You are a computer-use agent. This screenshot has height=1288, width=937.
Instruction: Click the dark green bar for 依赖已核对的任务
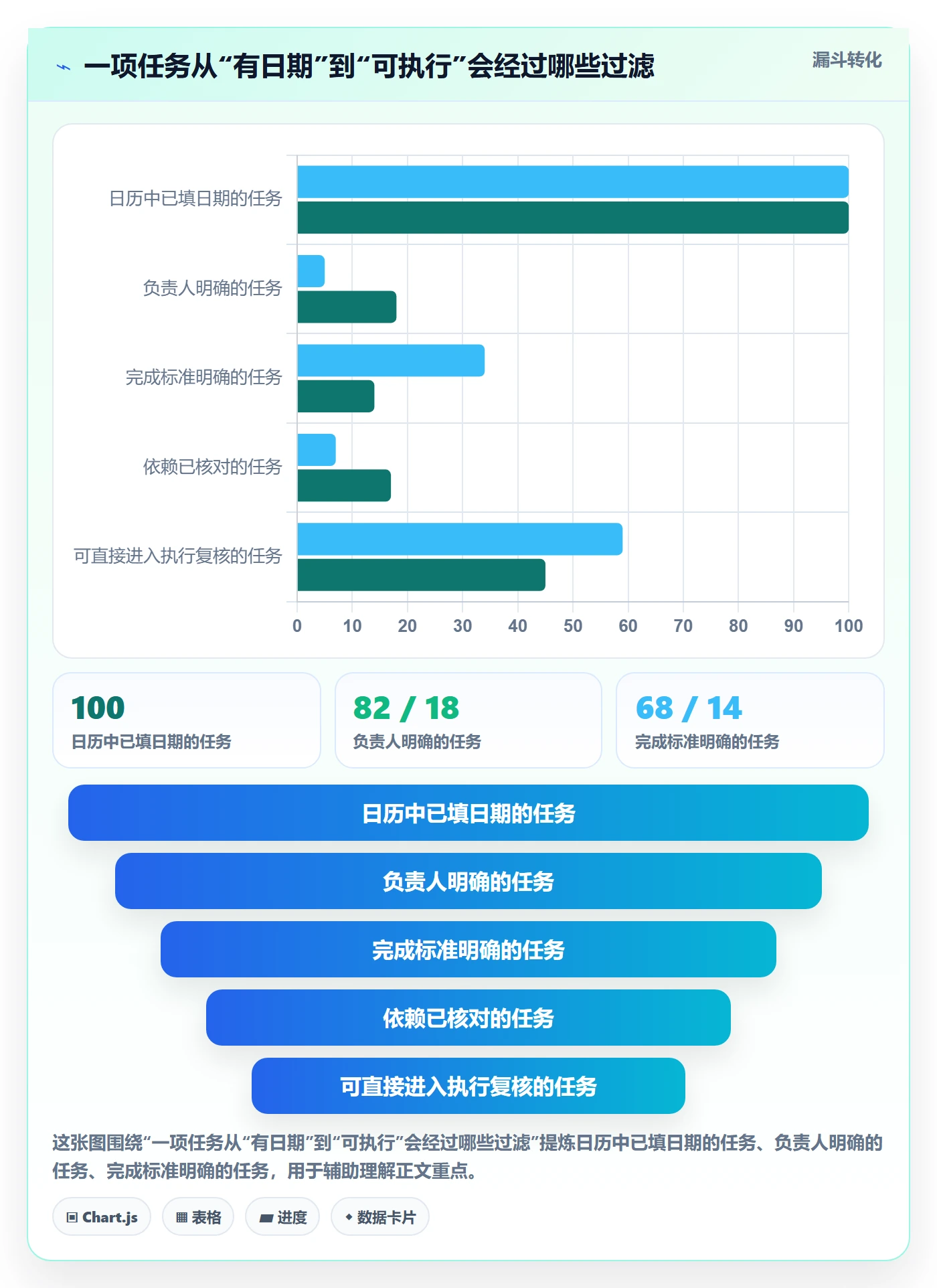[x=344, y=485]
